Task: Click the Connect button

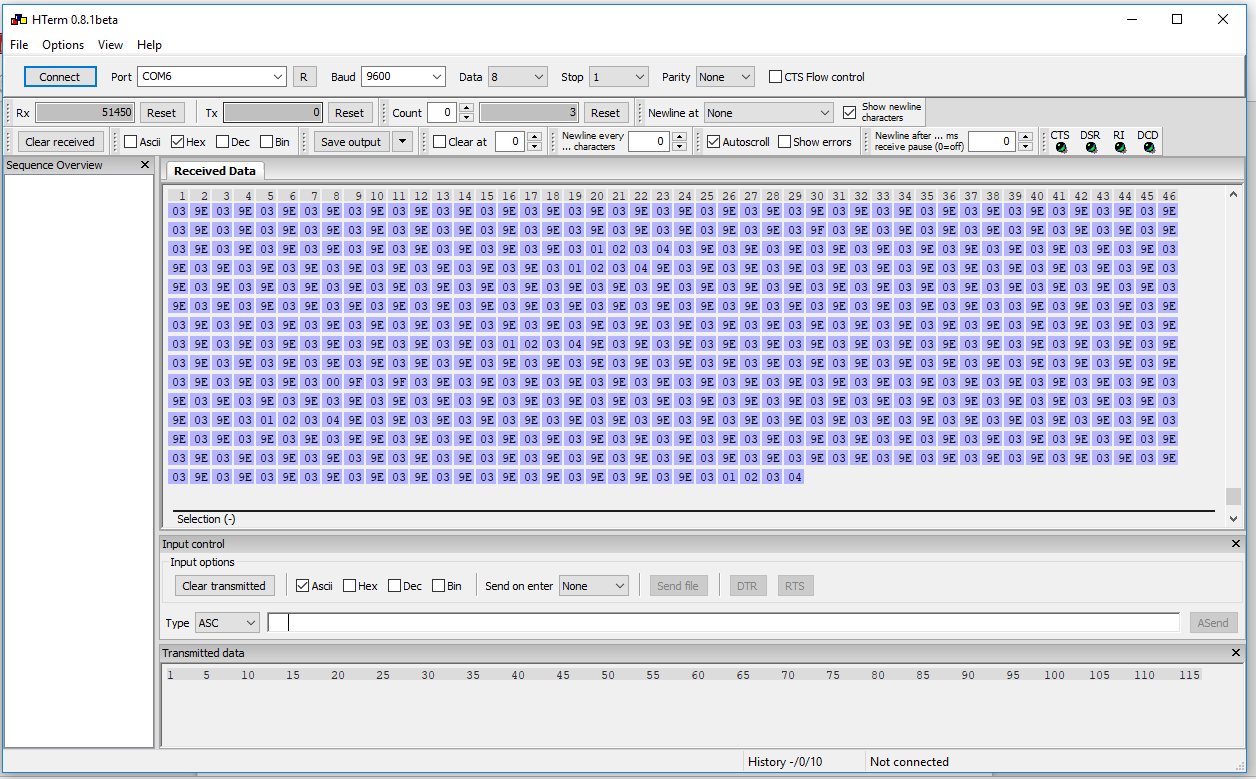Action: pyautogui.click(x=60, y=77)
